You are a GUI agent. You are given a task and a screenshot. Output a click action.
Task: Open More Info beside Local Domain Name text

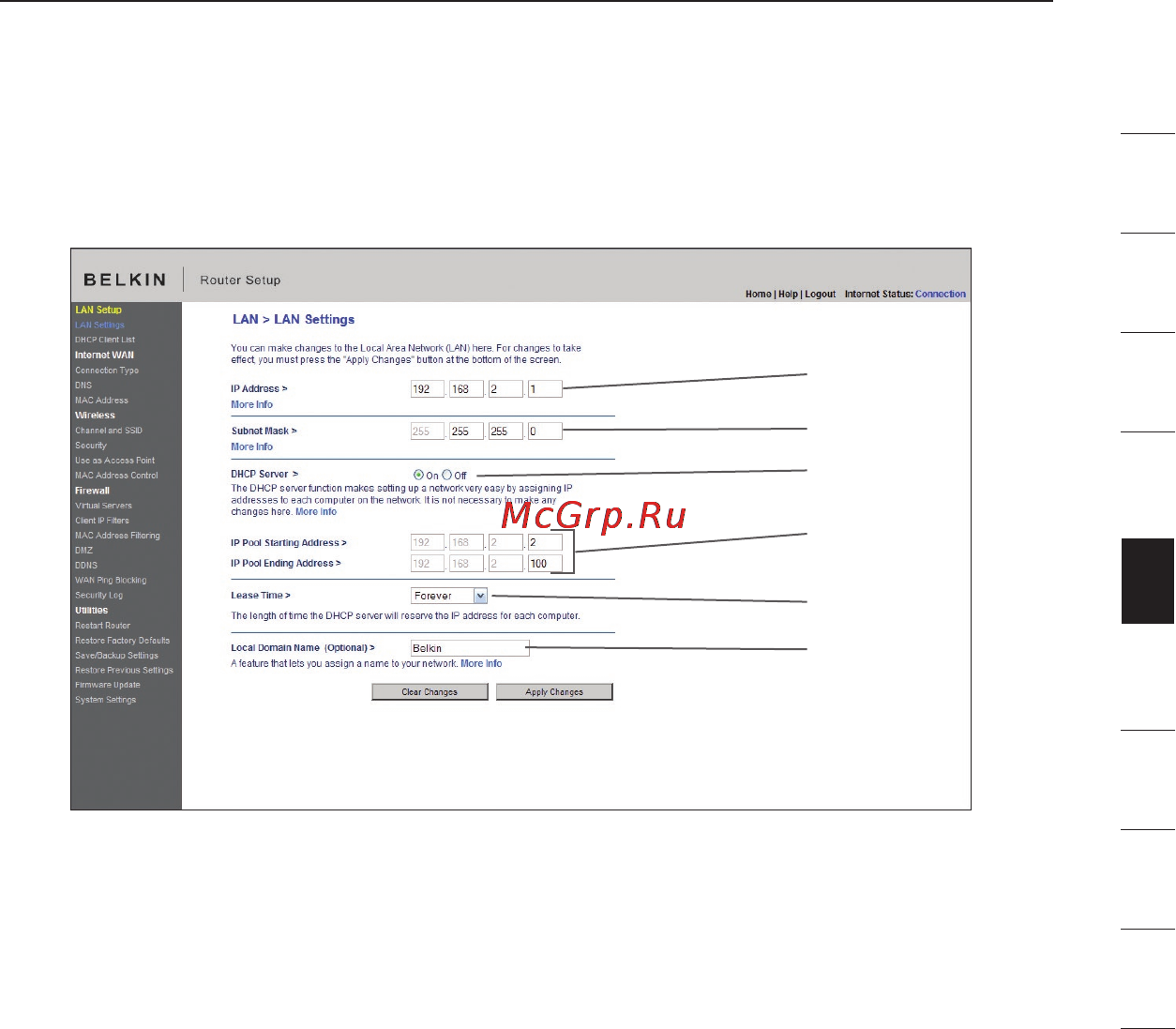481,663
